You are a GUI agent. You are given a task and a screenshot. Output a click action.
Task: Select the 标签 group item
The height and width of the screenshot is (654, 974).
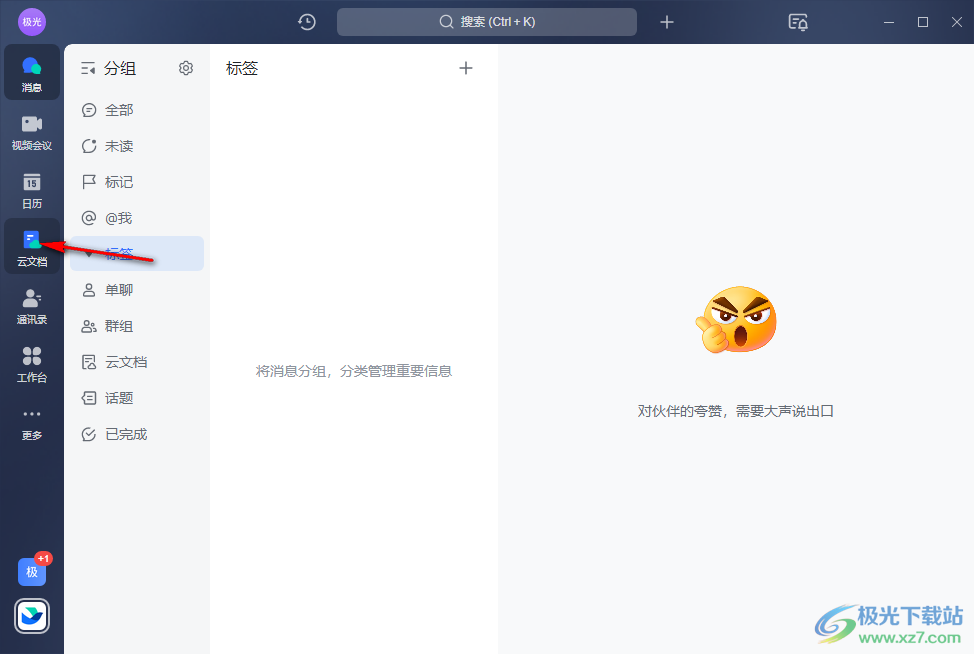[137, 253]
